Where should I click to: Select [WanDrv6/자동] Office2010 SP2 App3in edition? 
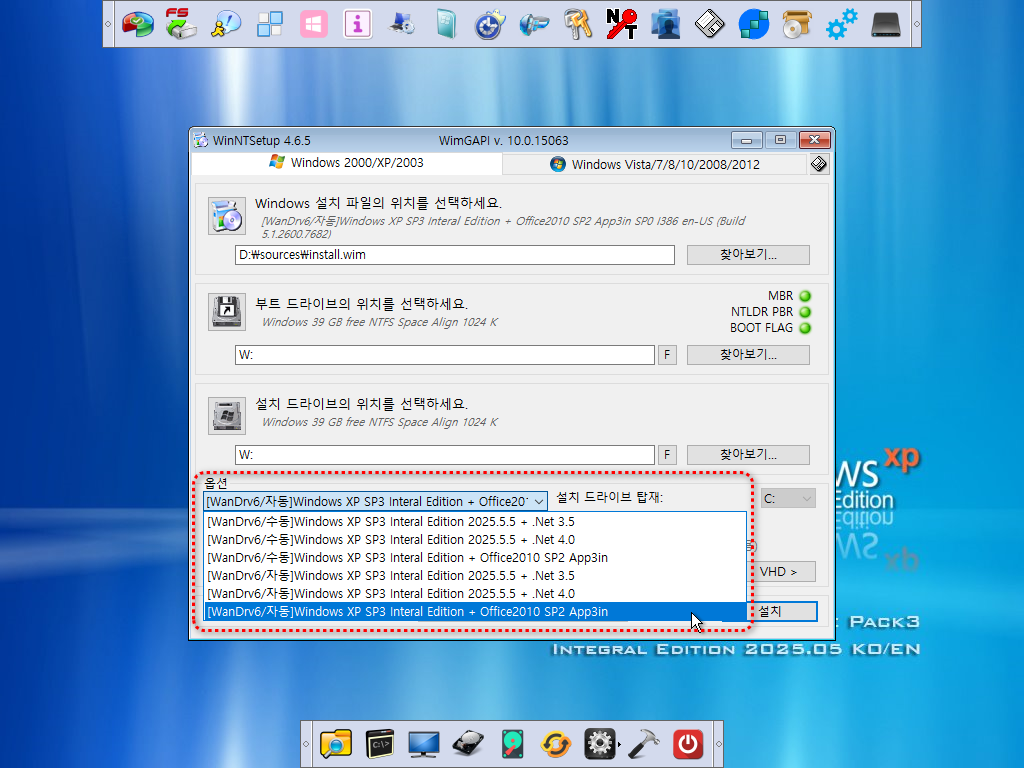pyautogui.click(x=475, y=612)
